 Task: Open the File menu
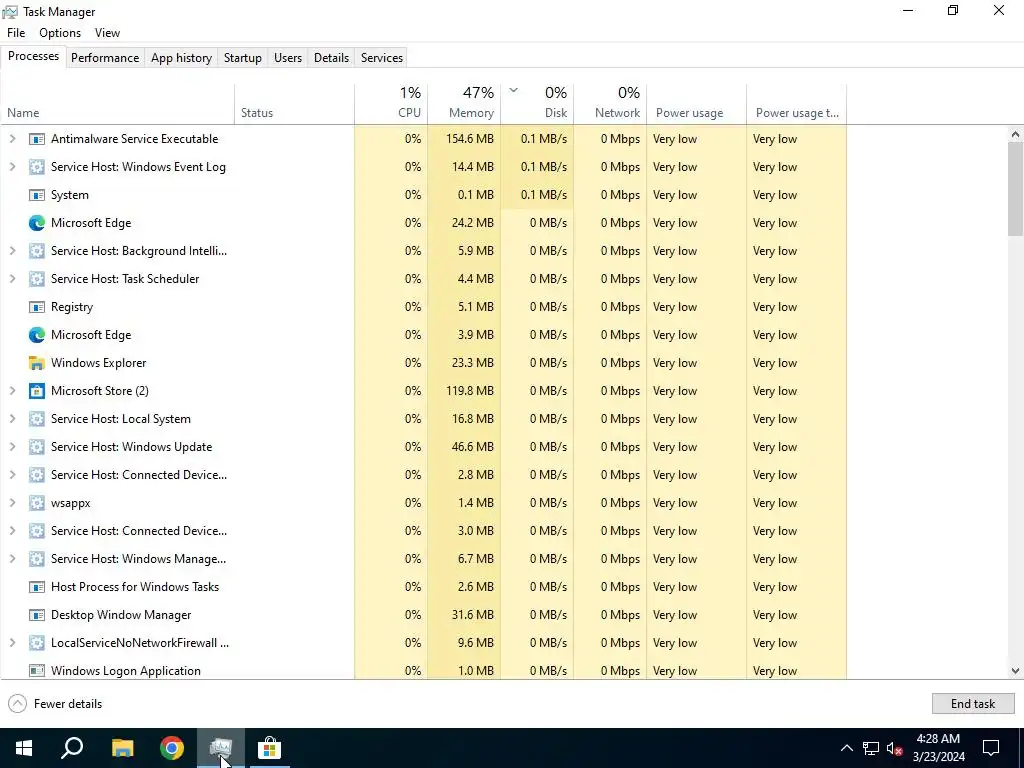(16, 33)
